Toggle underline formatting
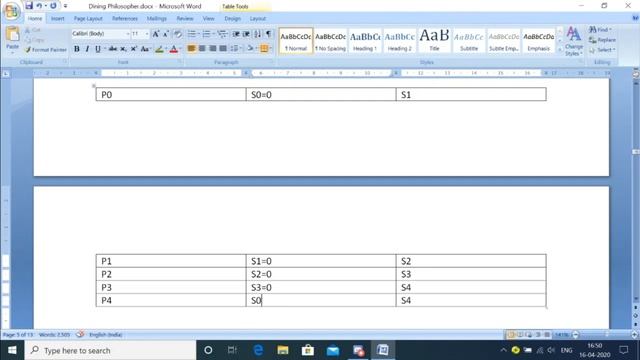This screenshot has width=640, height=360. point(98,49)
